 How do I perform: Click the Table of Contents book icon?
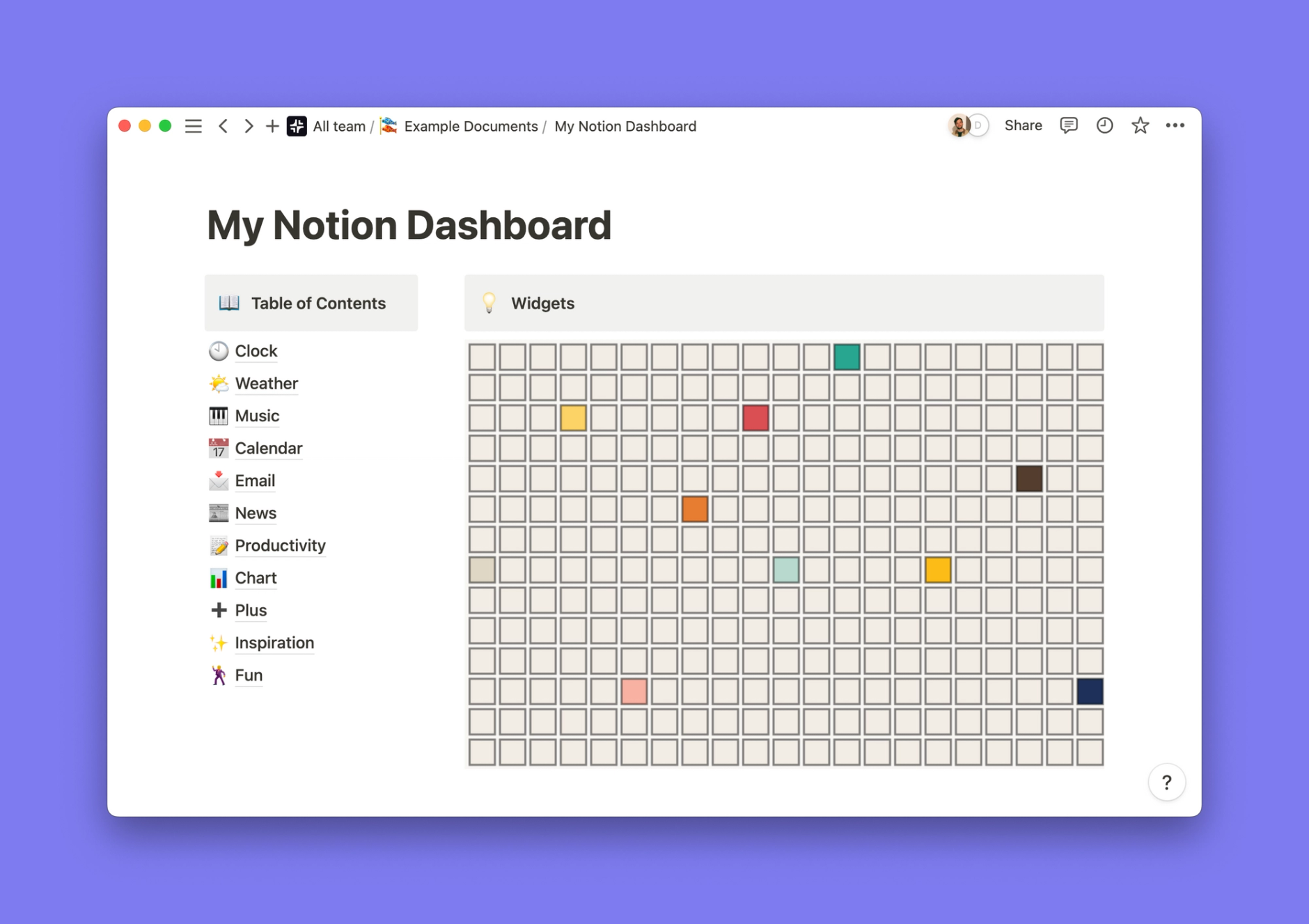[x=229, y=303]
